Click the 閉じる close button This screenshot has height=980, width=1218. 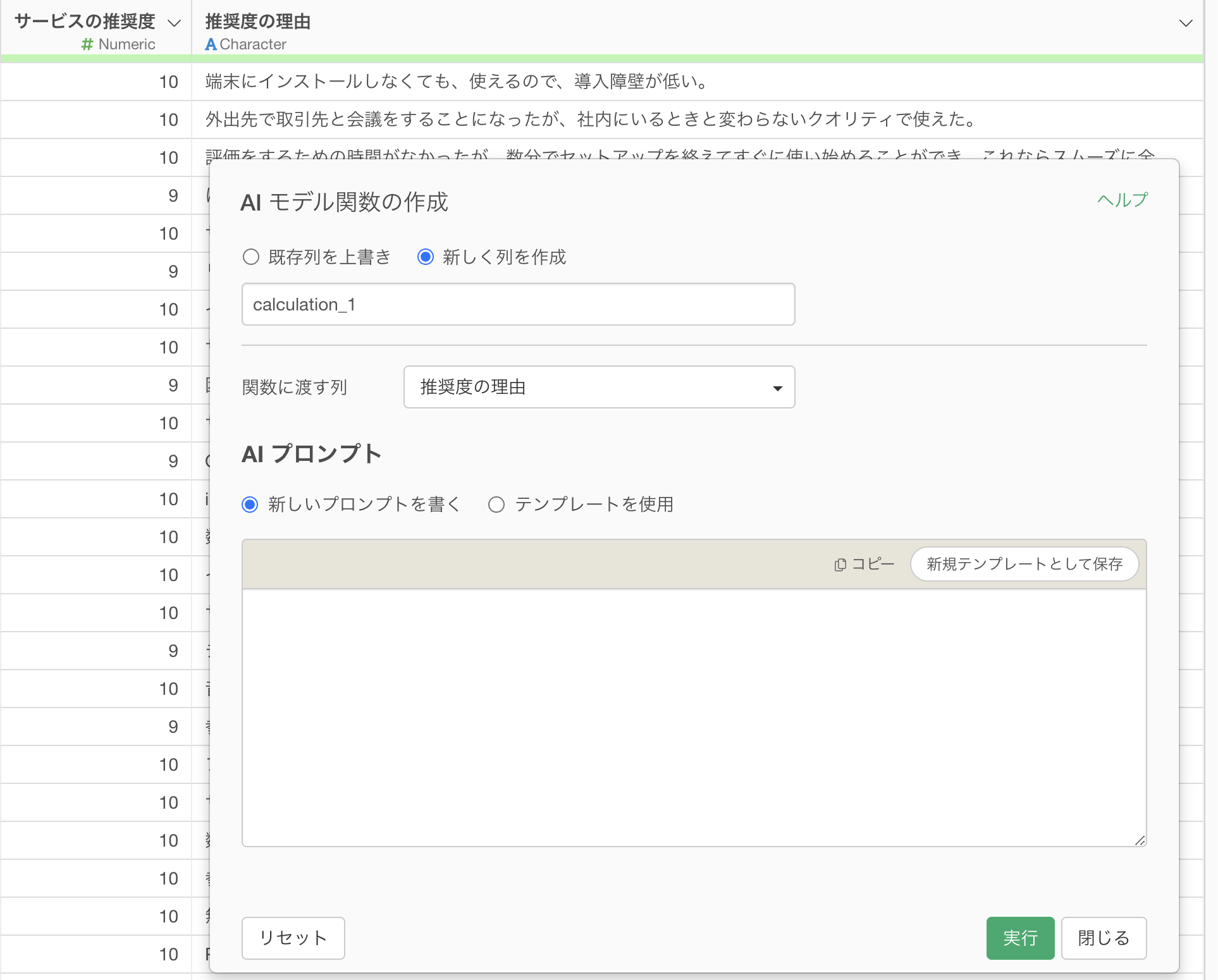(1104, 938)
